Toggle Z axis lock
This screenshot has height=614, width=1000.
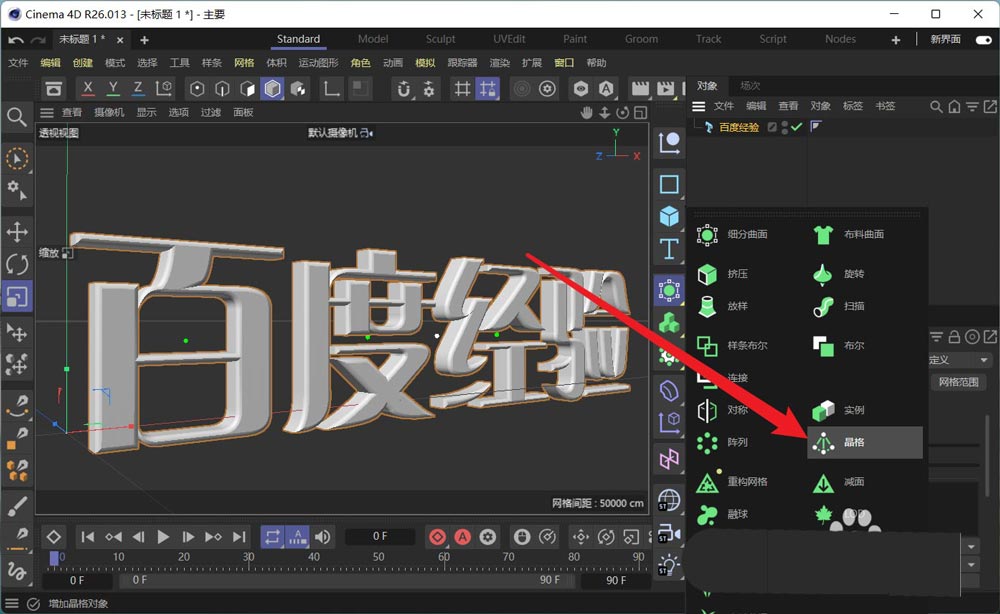click(138, 89)
